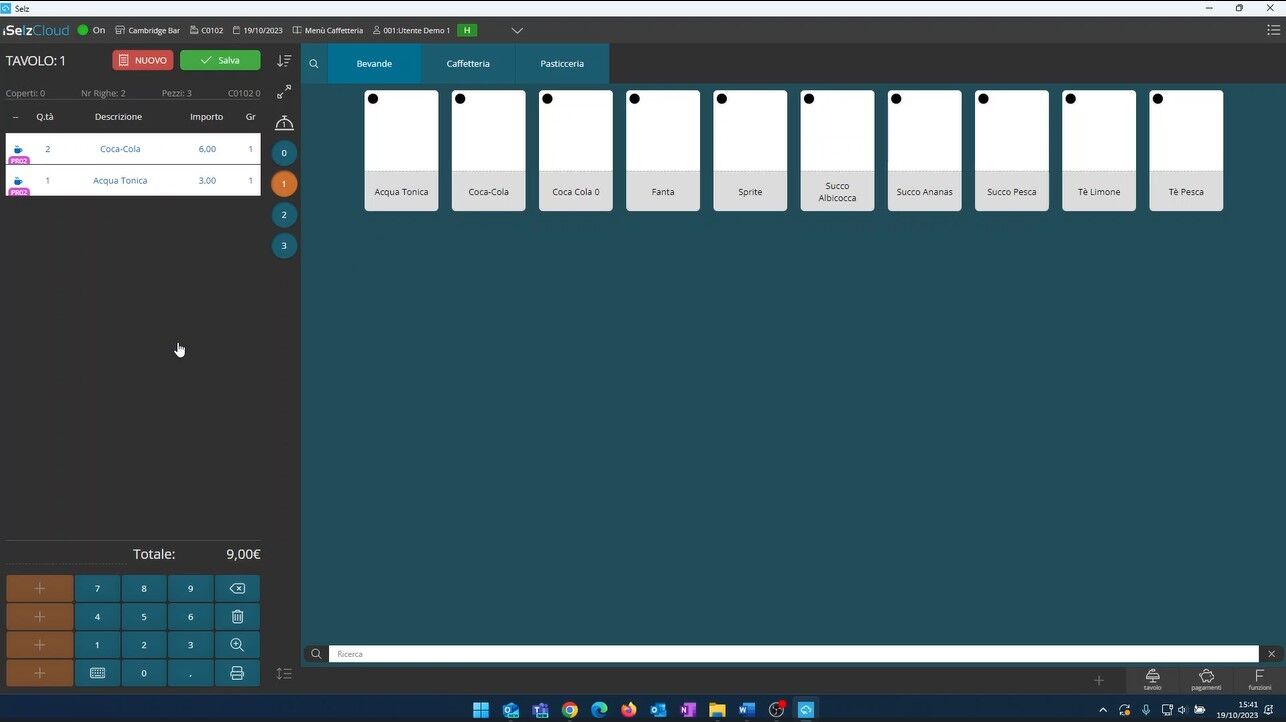Open the hamburger list menu top right
This screenshot has height=722, width=1286.
coord(1273,31)
